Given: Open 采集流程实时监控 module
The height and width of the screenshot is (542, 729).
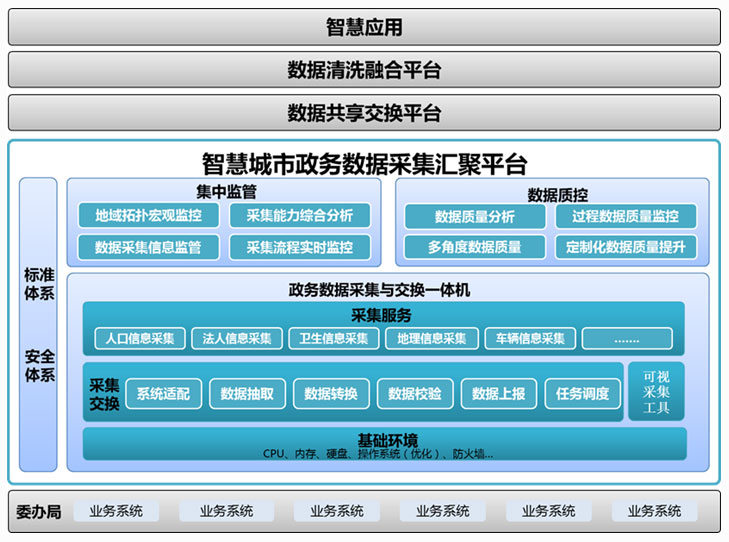Looking at the screenshot, I should pyautogui.click(x=299, y=247).
